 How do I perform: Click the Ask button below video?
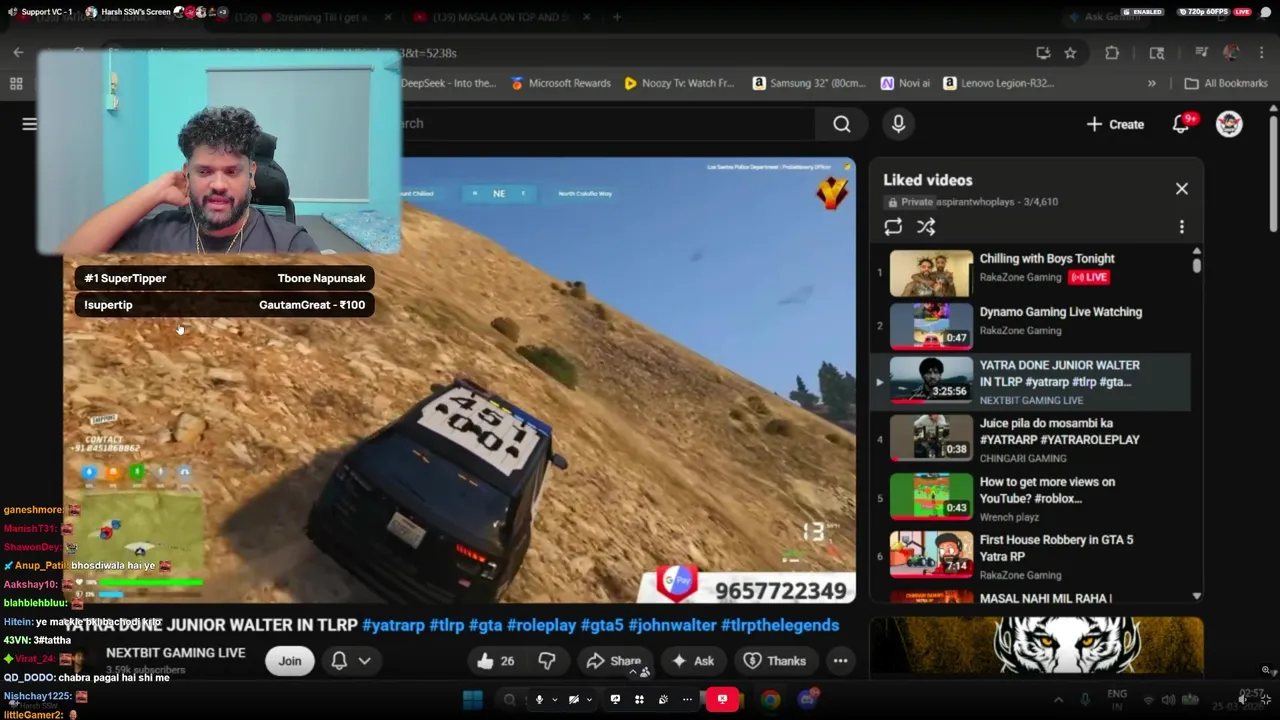pos(693,661)
